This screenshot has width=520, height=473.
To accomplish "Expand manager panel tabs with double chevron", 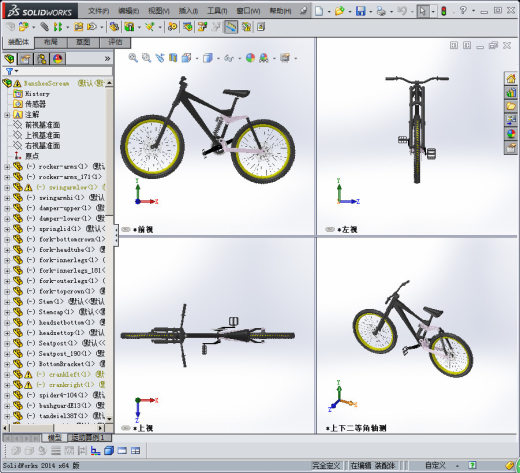I will pyautogui.click(x=107, y=59).
